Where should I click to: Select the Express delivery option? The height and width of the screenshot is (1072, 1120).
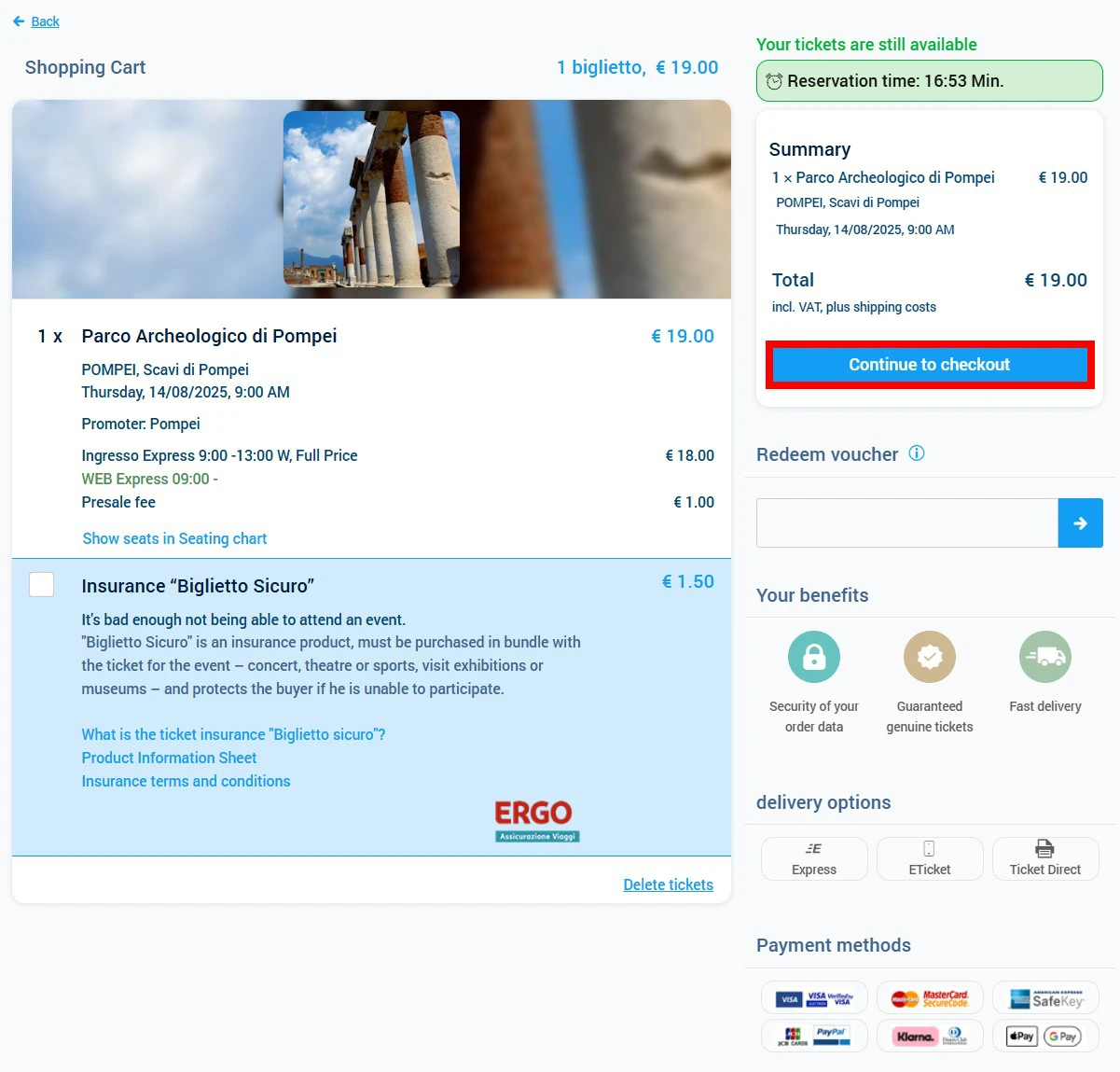point(814,858)
